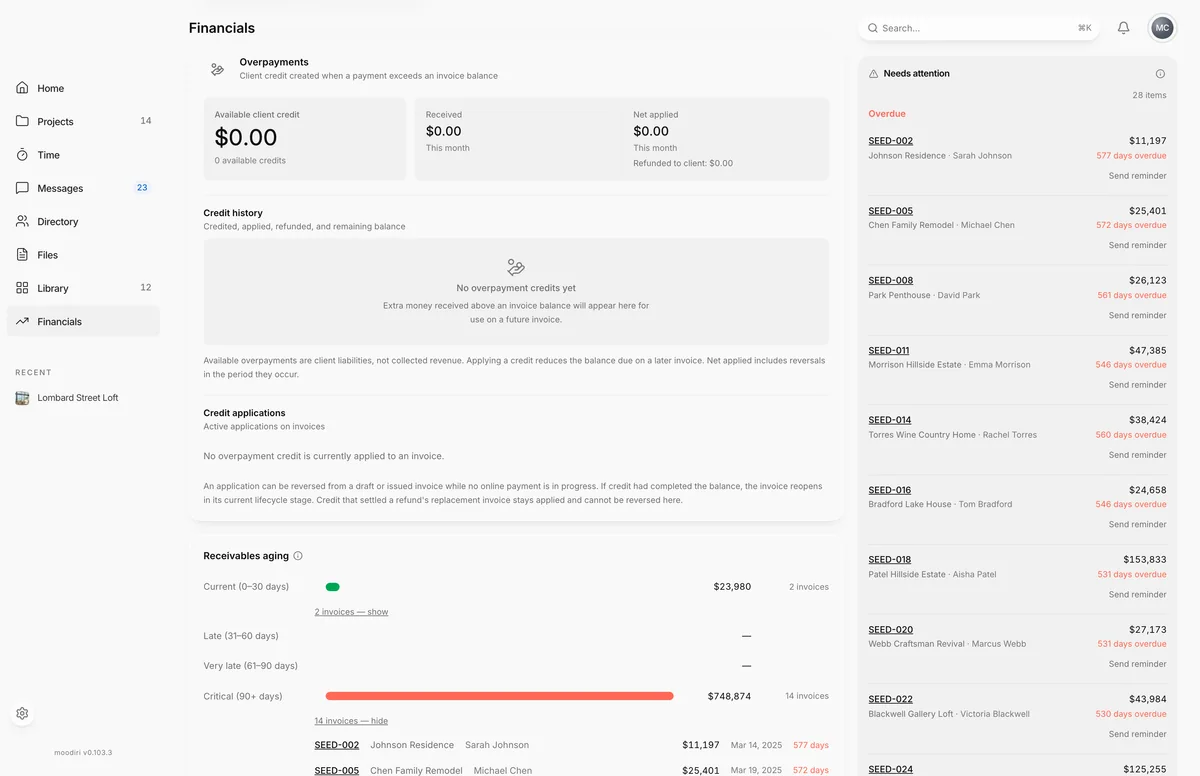Click the Directory people icon
Image resolution: width=1200 pixels, height=776 pixels.
click(x=22, y=221)
